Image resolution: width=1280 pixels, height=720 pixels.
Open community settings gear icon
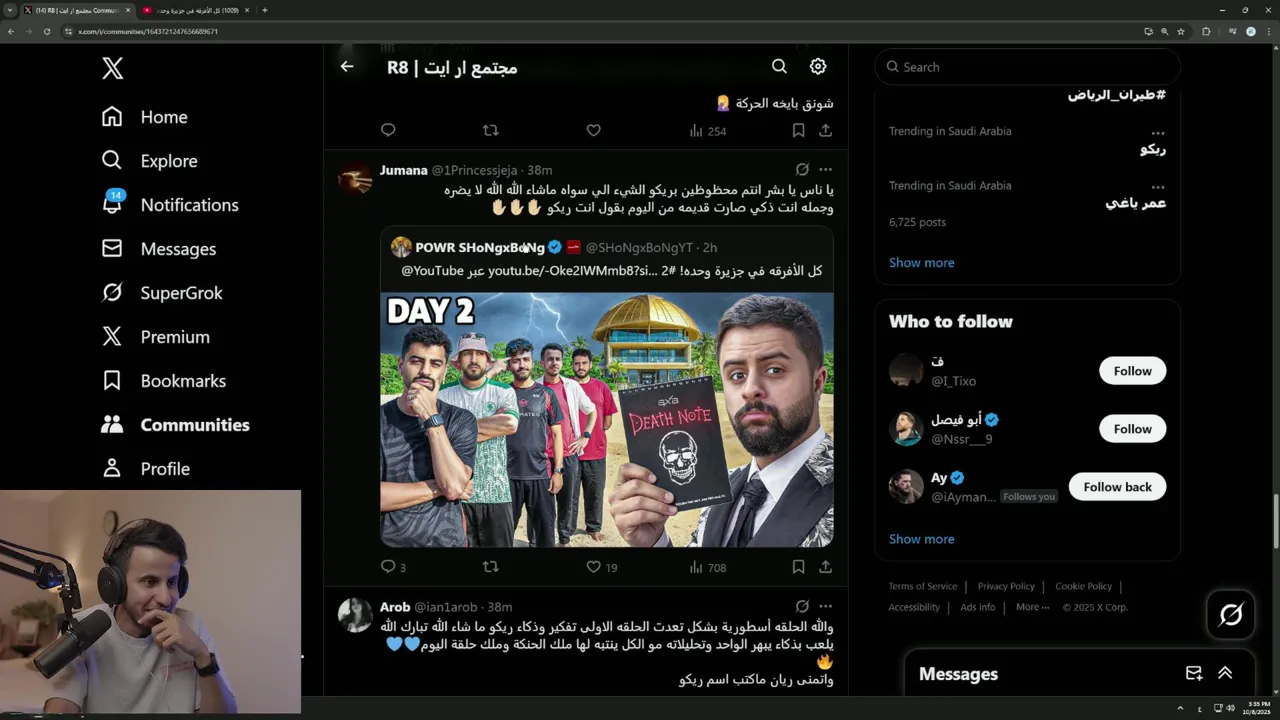point(818,66)
